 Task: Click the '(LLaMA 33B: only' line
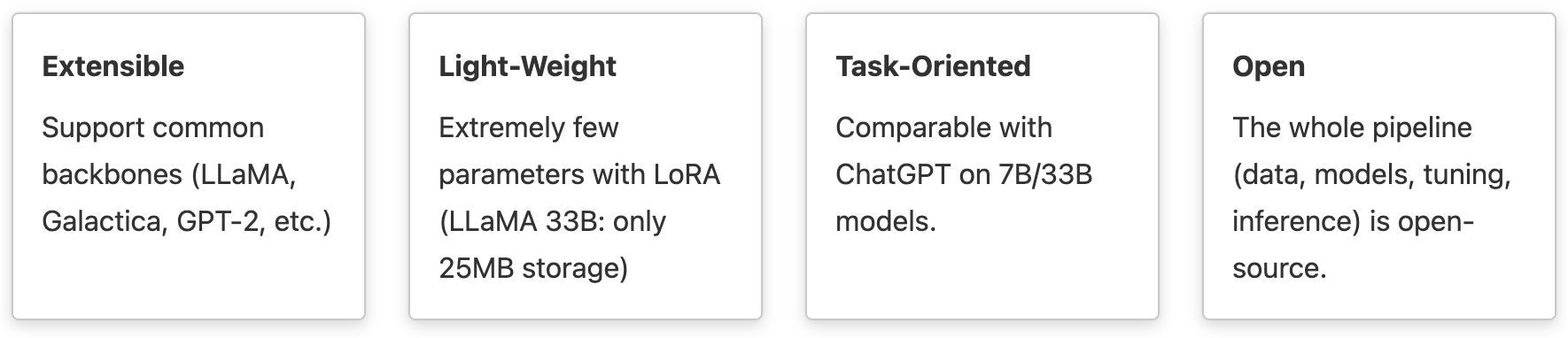tap(552, 222)
